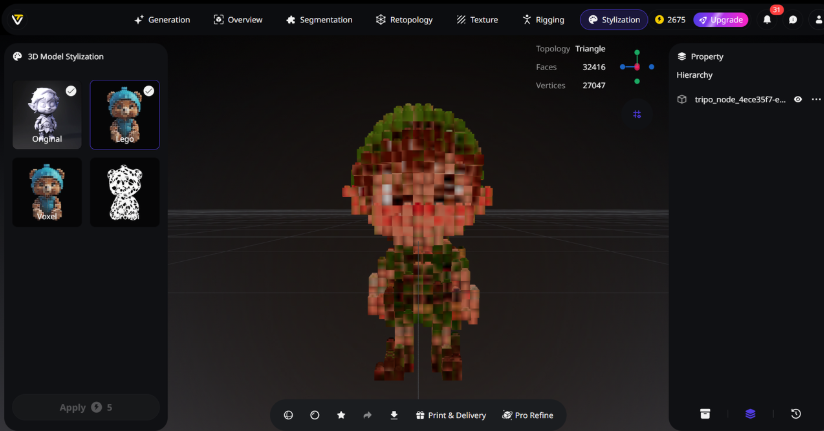Toggle the Lego style checkmark

coord(148,91)
